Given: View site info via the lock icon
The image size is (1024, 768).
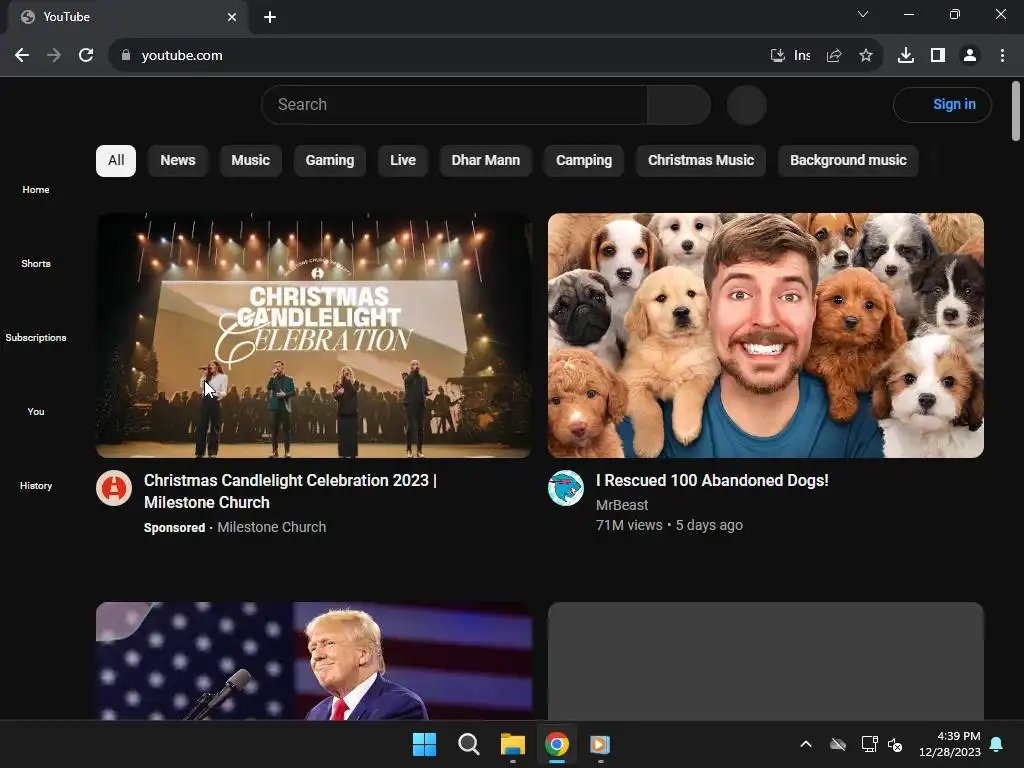Looking at the screenshot, I should pos(126,56).
